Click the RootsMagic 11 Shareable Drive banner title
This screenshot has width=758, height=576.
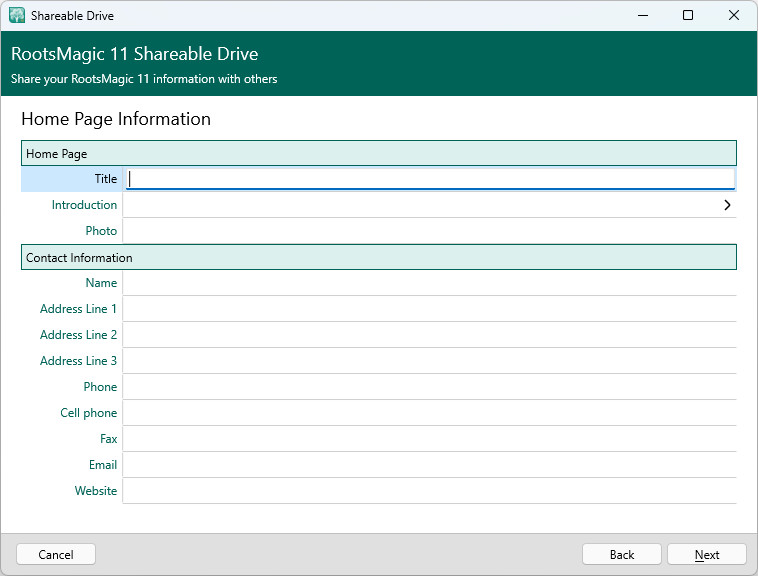click(x=134, y=54)
